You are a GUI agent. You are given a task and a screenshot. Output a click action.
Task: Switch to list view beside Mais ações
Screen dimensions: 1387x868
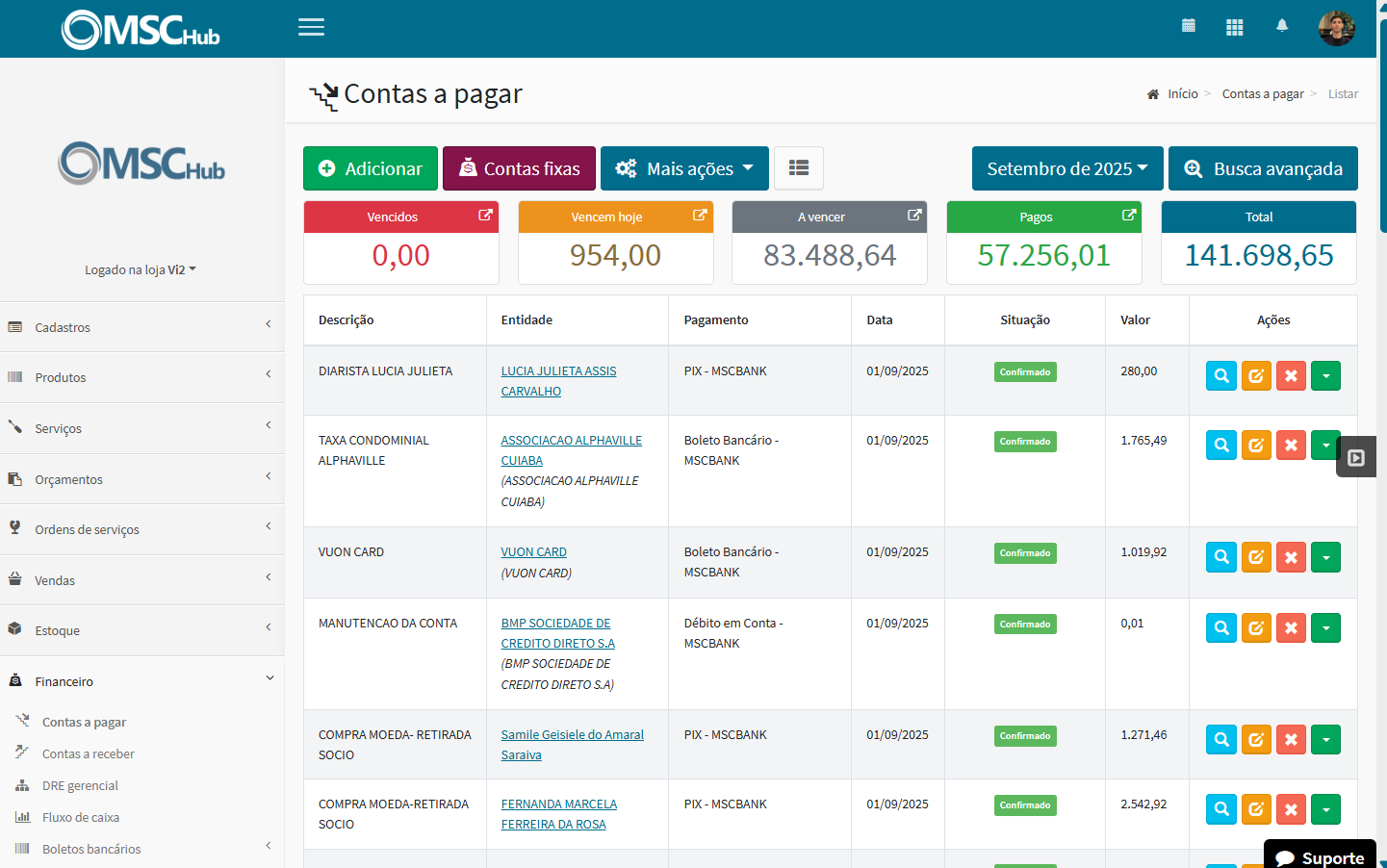pos(798,167)
